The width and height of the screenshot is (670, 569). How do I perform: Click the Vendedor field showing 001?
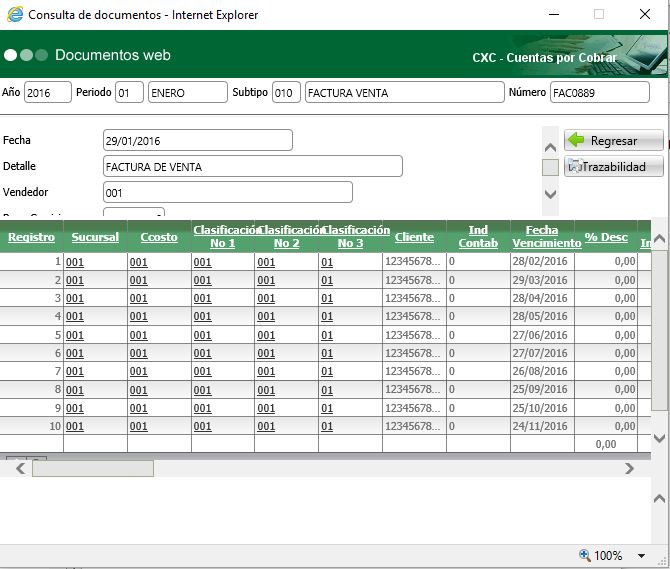coord(228,192)
